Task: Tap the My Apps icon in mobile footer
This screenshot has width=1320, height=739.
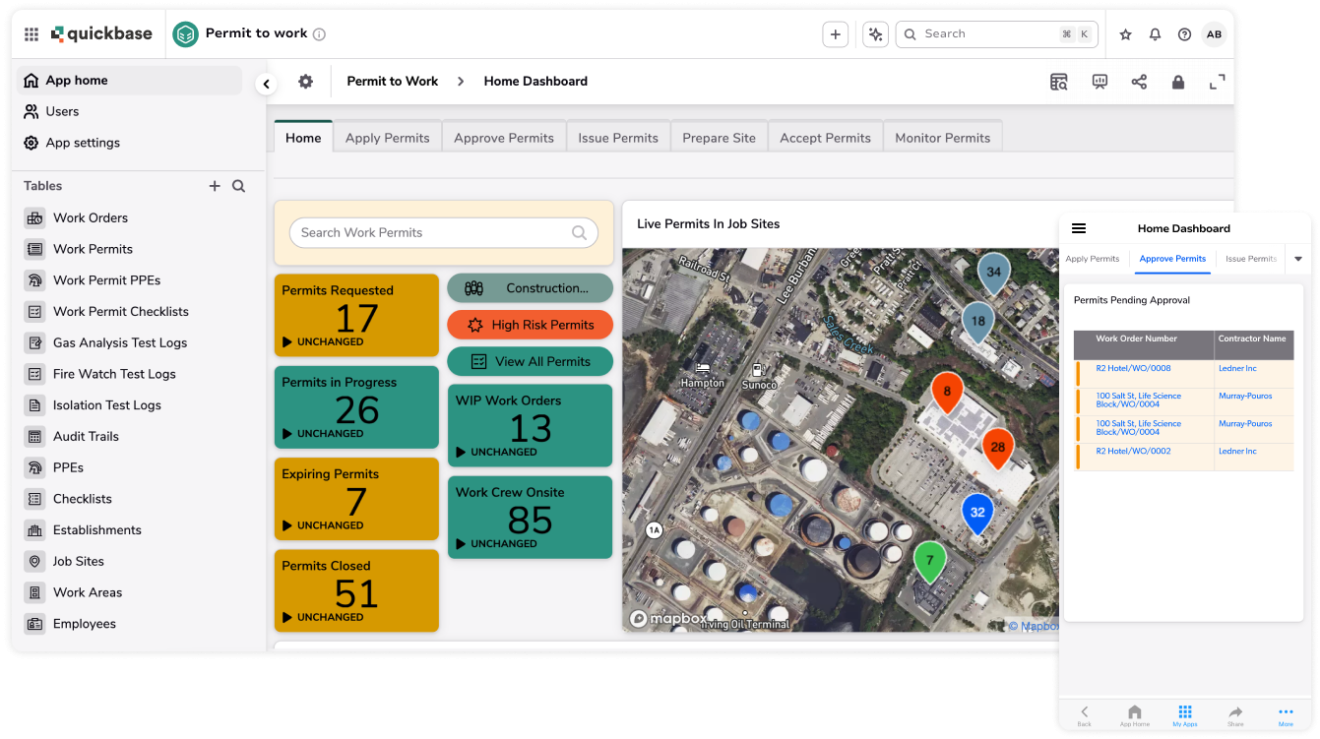Action: tap(1185, 713)
